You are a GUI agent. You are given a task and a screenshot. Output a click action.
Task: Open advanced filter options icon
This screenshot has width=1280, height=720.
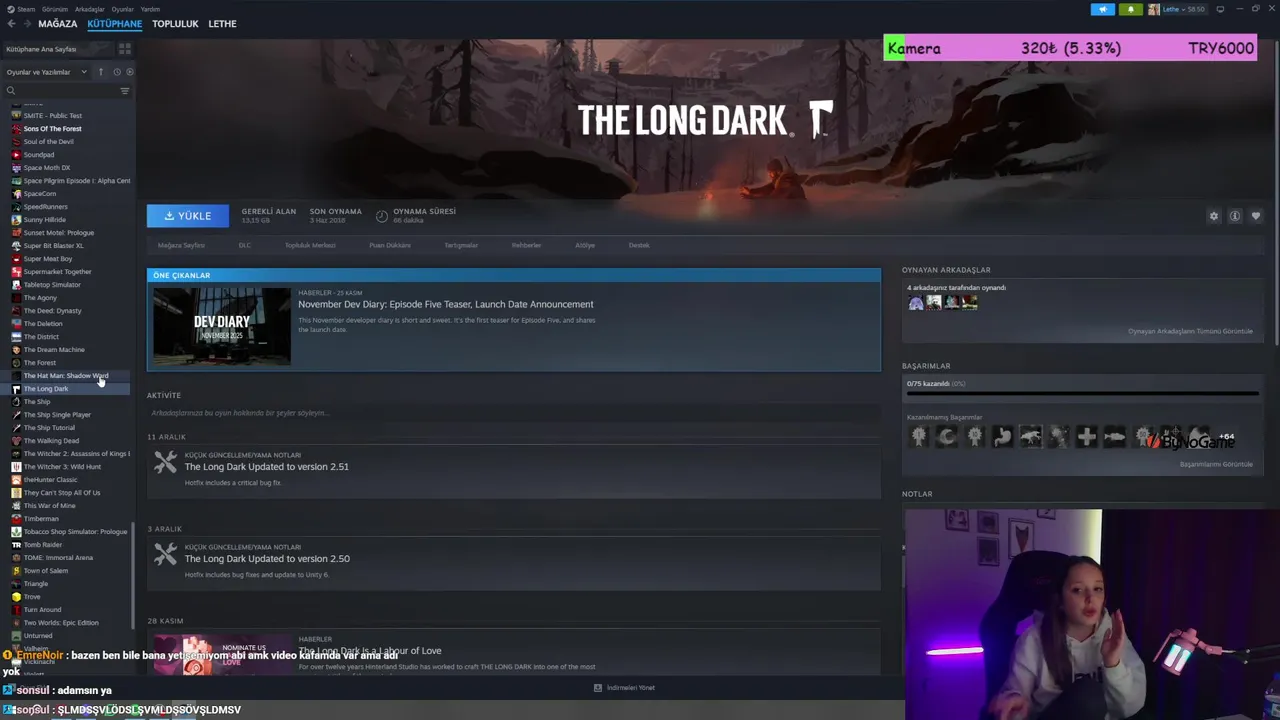click(x=124, y=91)
